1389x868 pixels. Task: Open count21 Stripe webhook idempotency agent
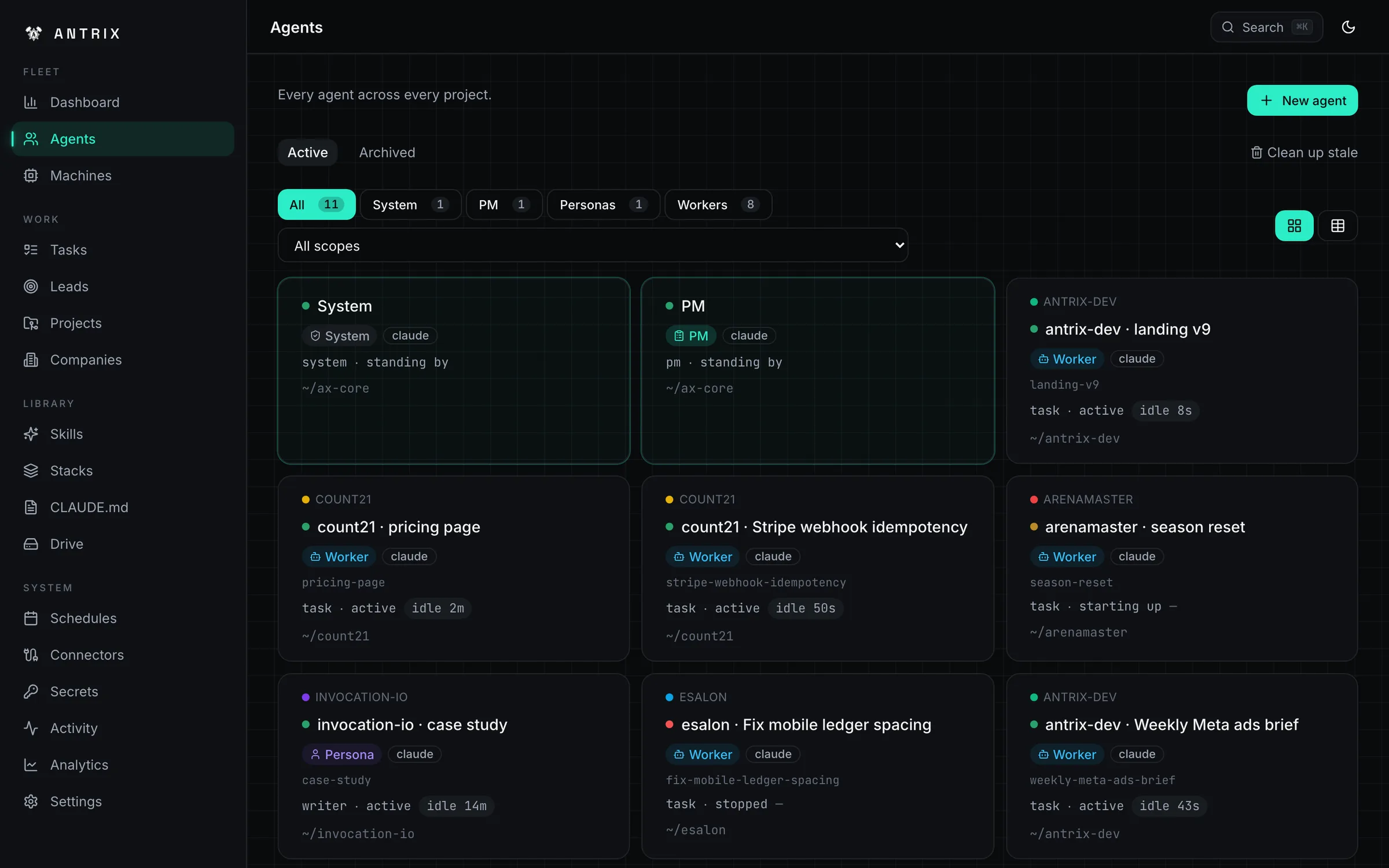click(818, 568)
